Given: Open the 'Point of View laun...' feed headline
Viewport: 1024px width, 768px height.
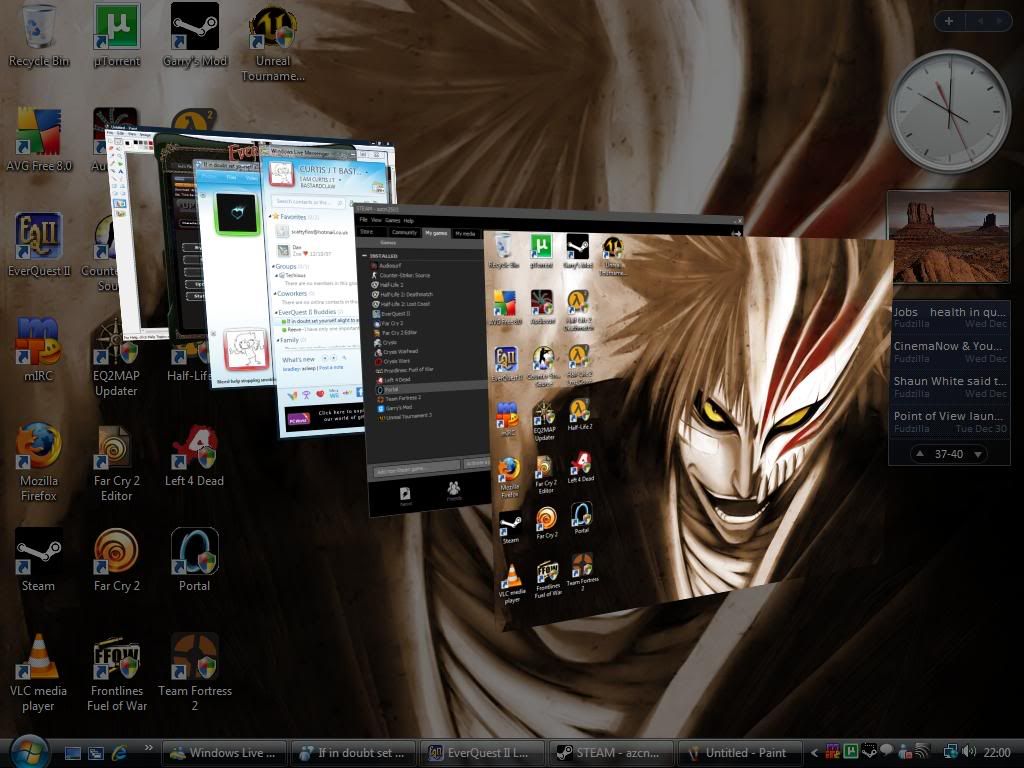Looking at the screenshot, I should pos(950,421).
